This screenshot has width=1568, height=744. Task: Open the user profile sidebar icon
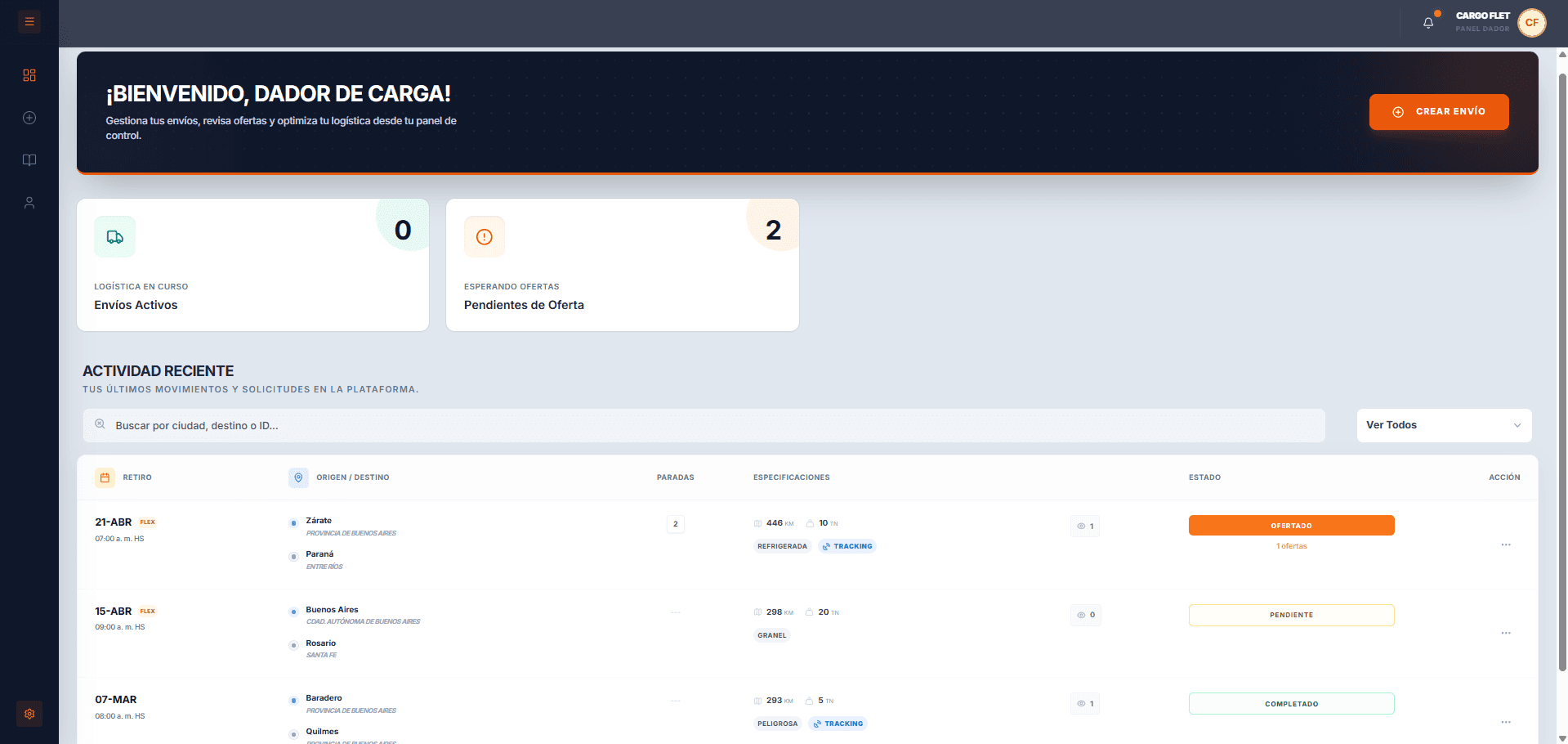tap(29, 203)
